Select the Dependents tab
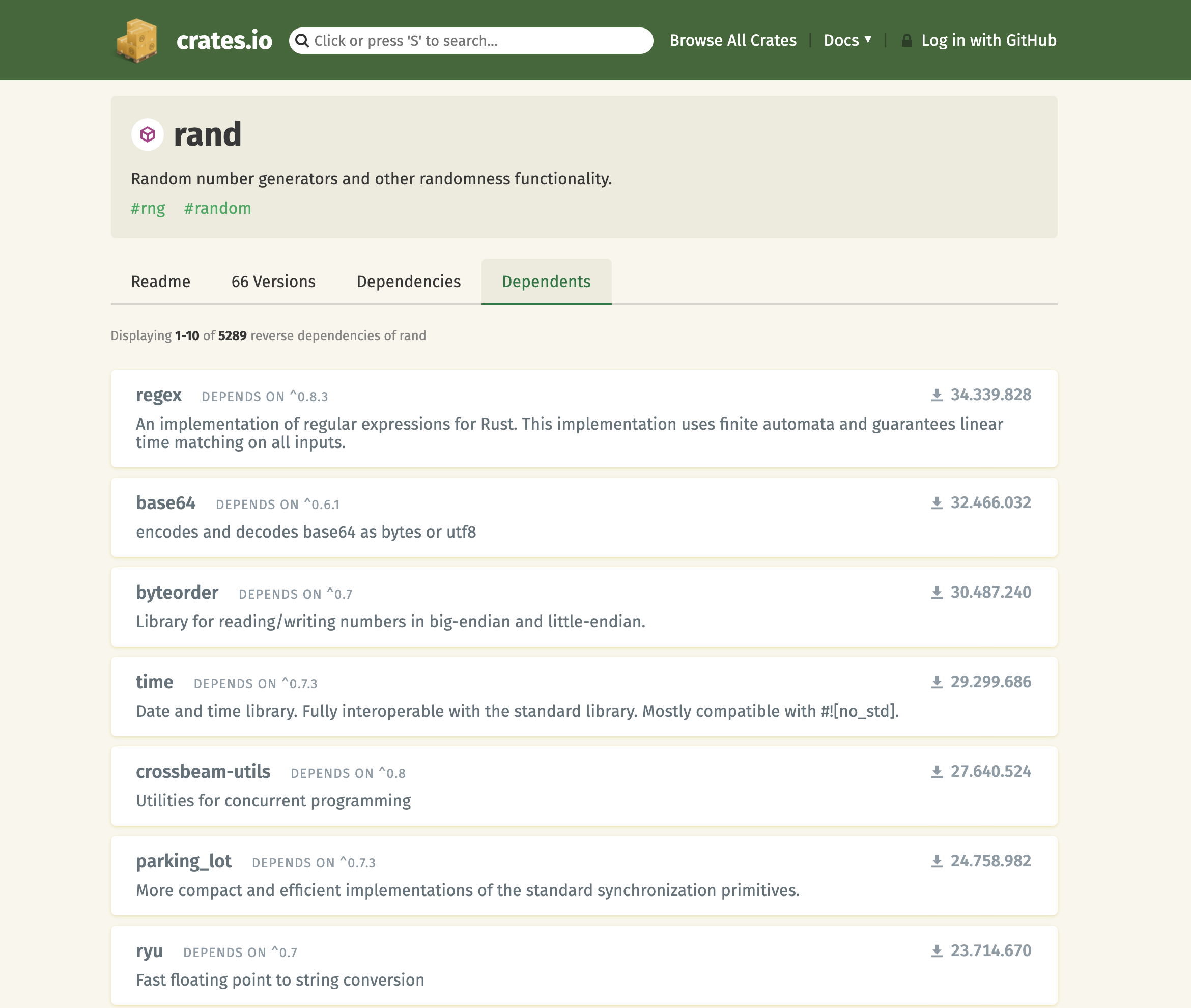This screenshot has height=1008, width=1191. 546,282
